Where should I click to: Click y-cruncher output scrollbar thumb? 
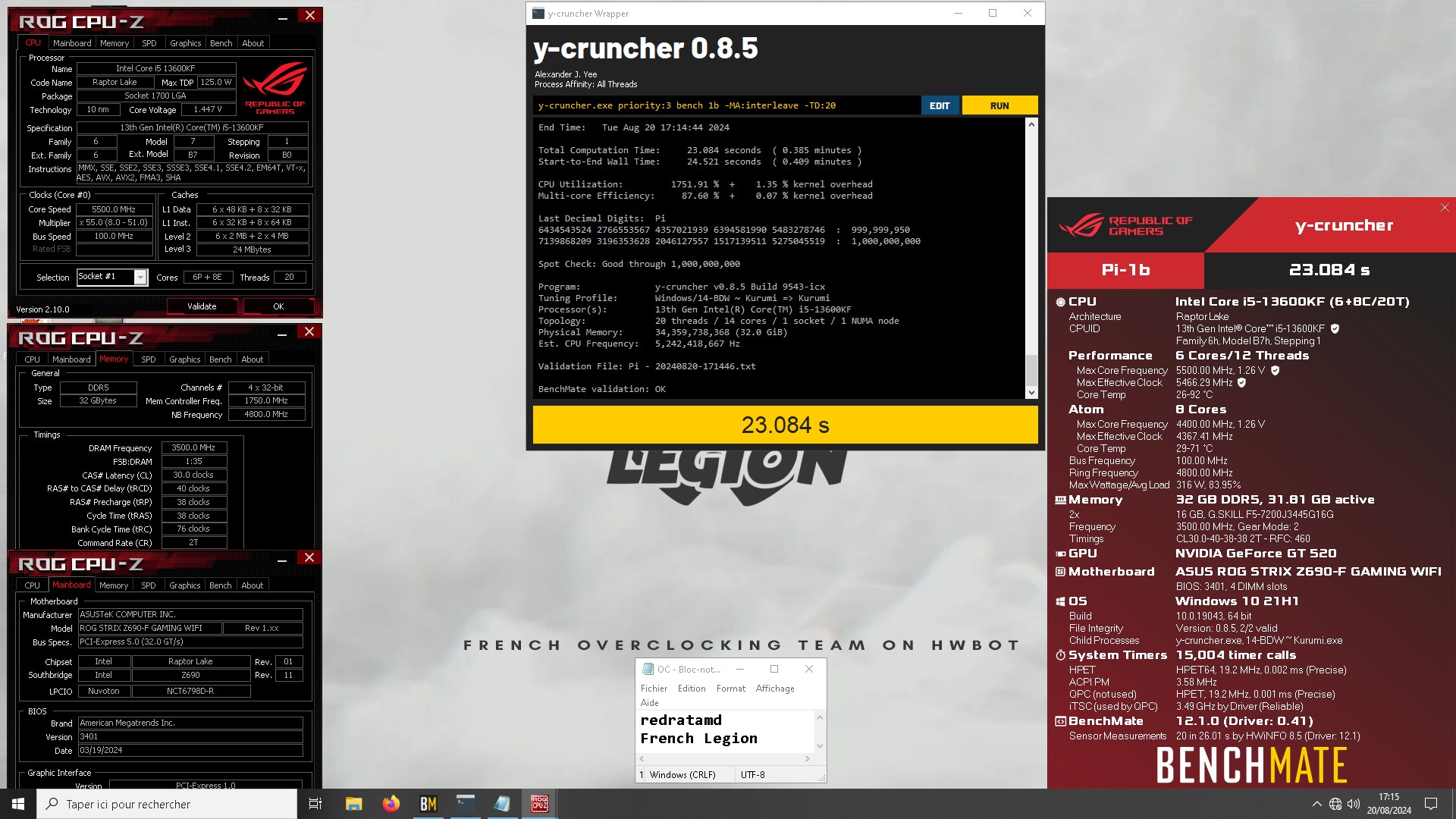(x=1031, y=369)
